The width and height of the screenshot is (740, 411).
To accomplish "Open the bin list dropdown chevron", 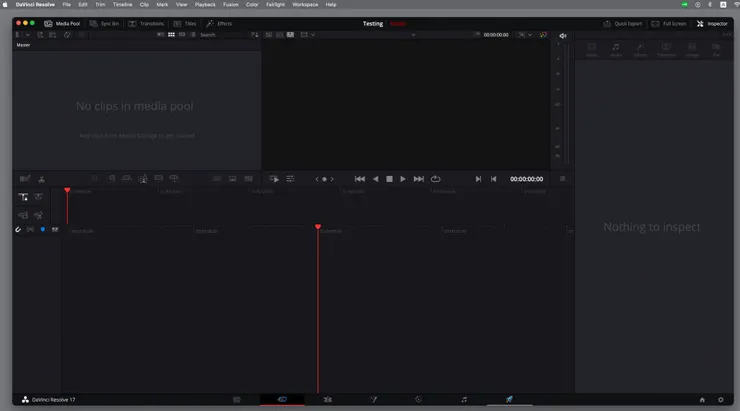I will (x=28, y=35).
